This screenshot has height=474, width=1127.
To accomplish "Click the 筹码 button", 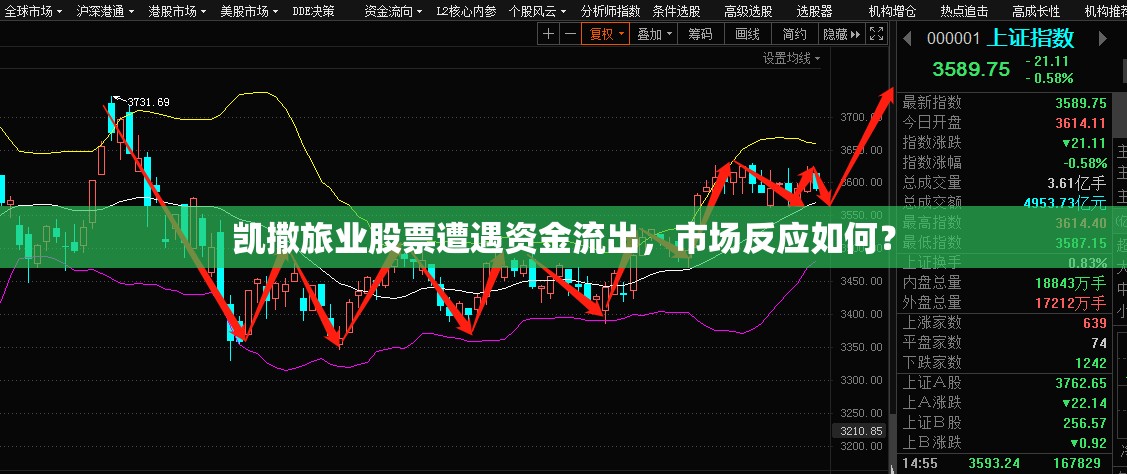I will [700, 34].
